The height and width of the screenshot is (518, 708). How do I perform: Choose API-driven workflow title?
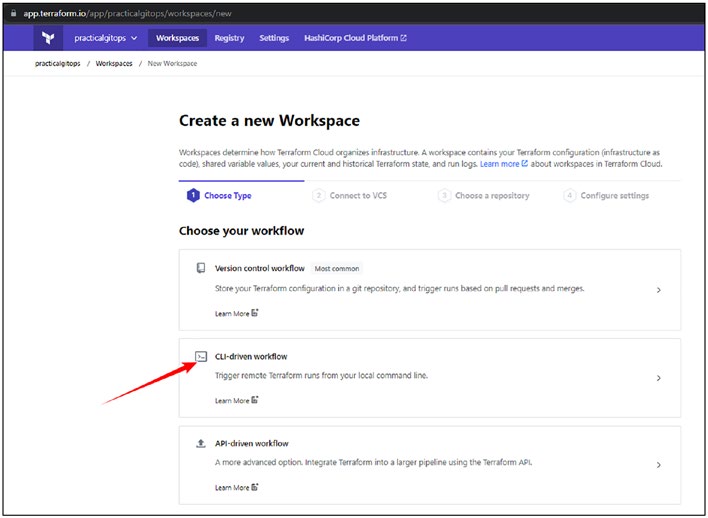click(x=252, y=443)
